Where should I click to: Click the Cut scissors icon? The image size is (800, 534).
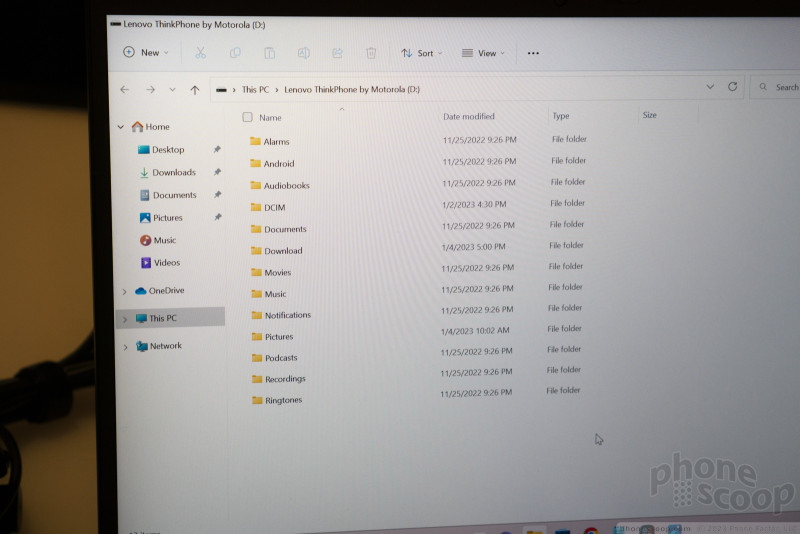201,53
